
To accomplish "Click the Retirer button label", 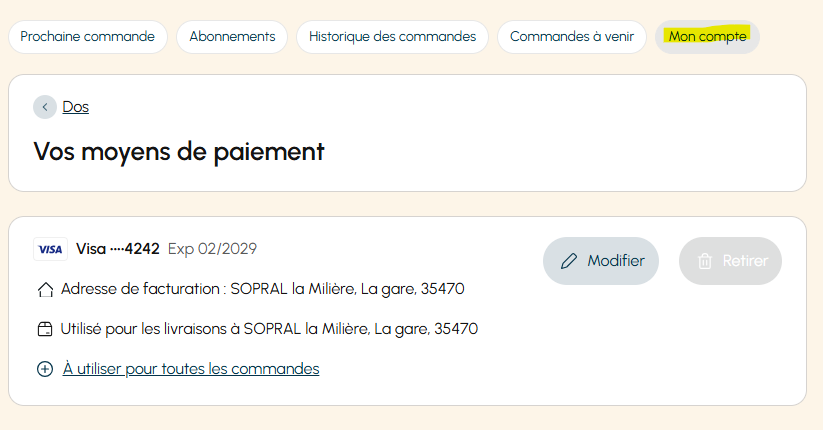I will click(745, 261).
